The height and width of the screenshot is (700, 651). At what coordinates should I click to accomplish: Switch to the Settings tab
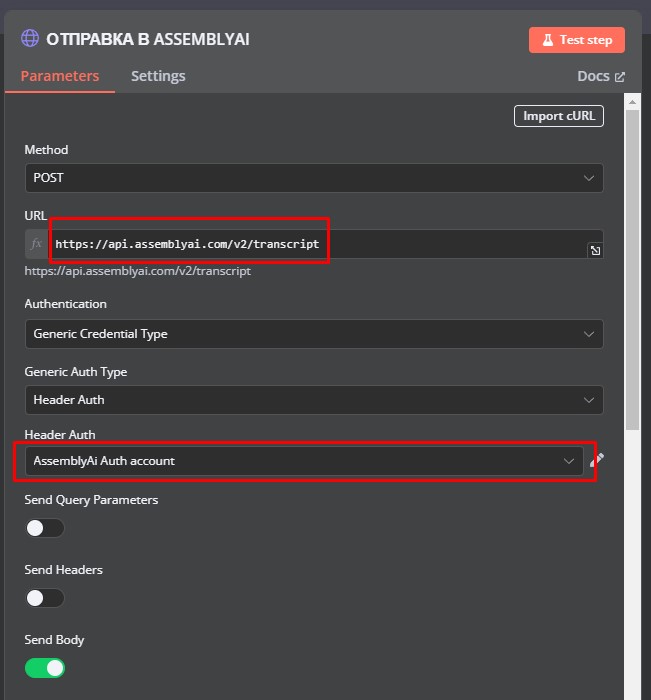pos(158,76)
